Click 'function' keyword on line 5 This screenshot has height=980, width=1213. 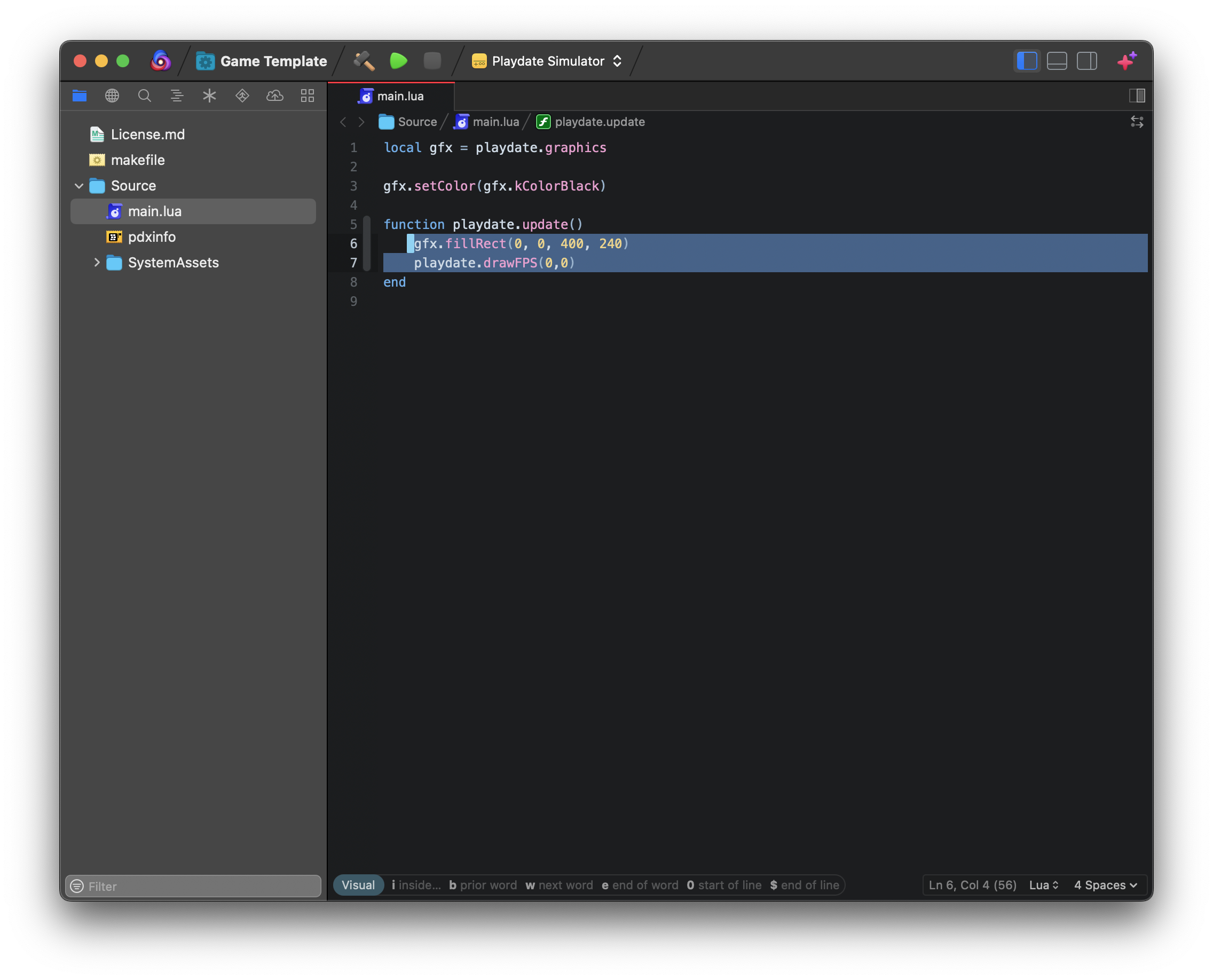414,225
